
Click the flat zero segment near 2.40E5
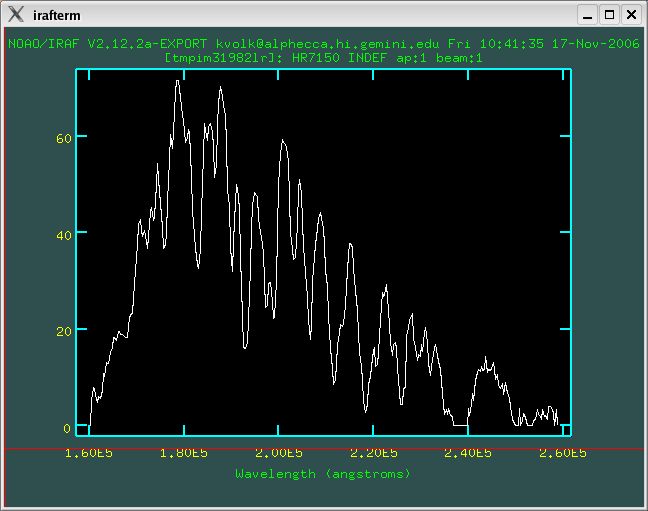[460, 425]
